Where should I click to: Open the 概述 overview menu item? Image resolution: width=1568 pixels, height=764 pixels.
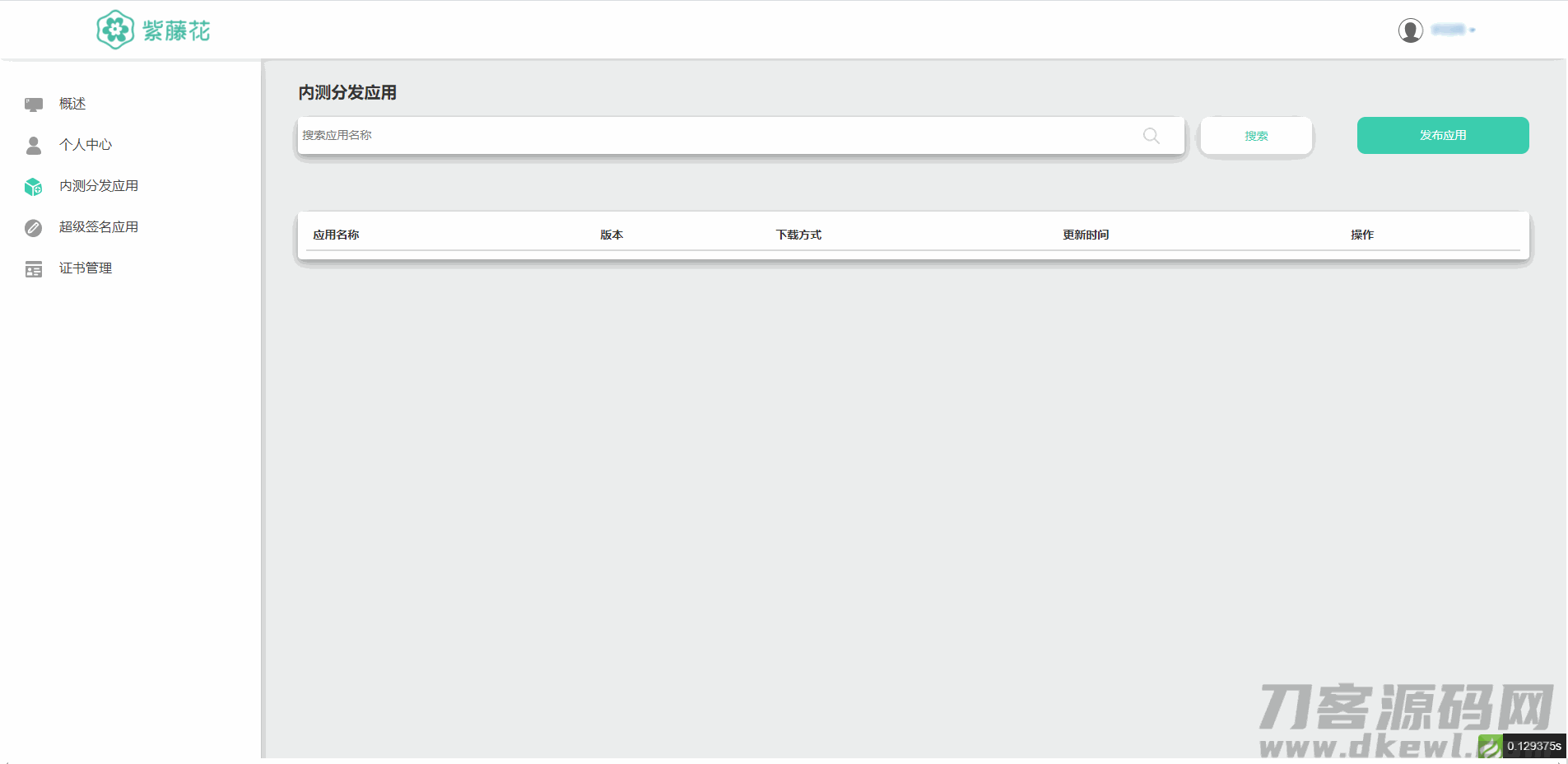pyautogui.click(x=72, y=104)
